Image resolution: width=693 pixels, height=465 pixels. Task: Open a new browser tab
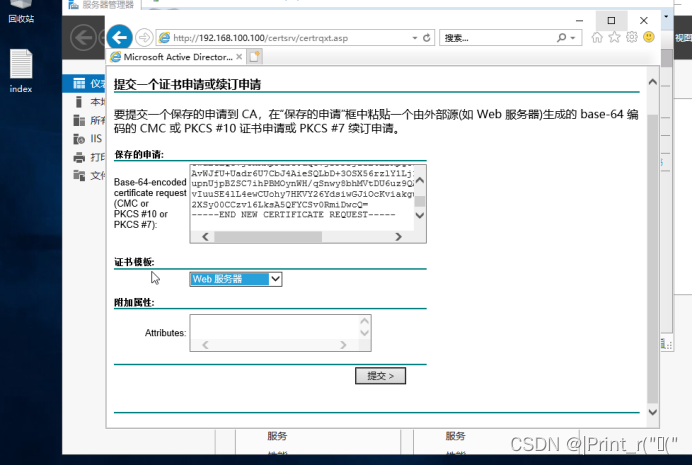coord(255,57)
